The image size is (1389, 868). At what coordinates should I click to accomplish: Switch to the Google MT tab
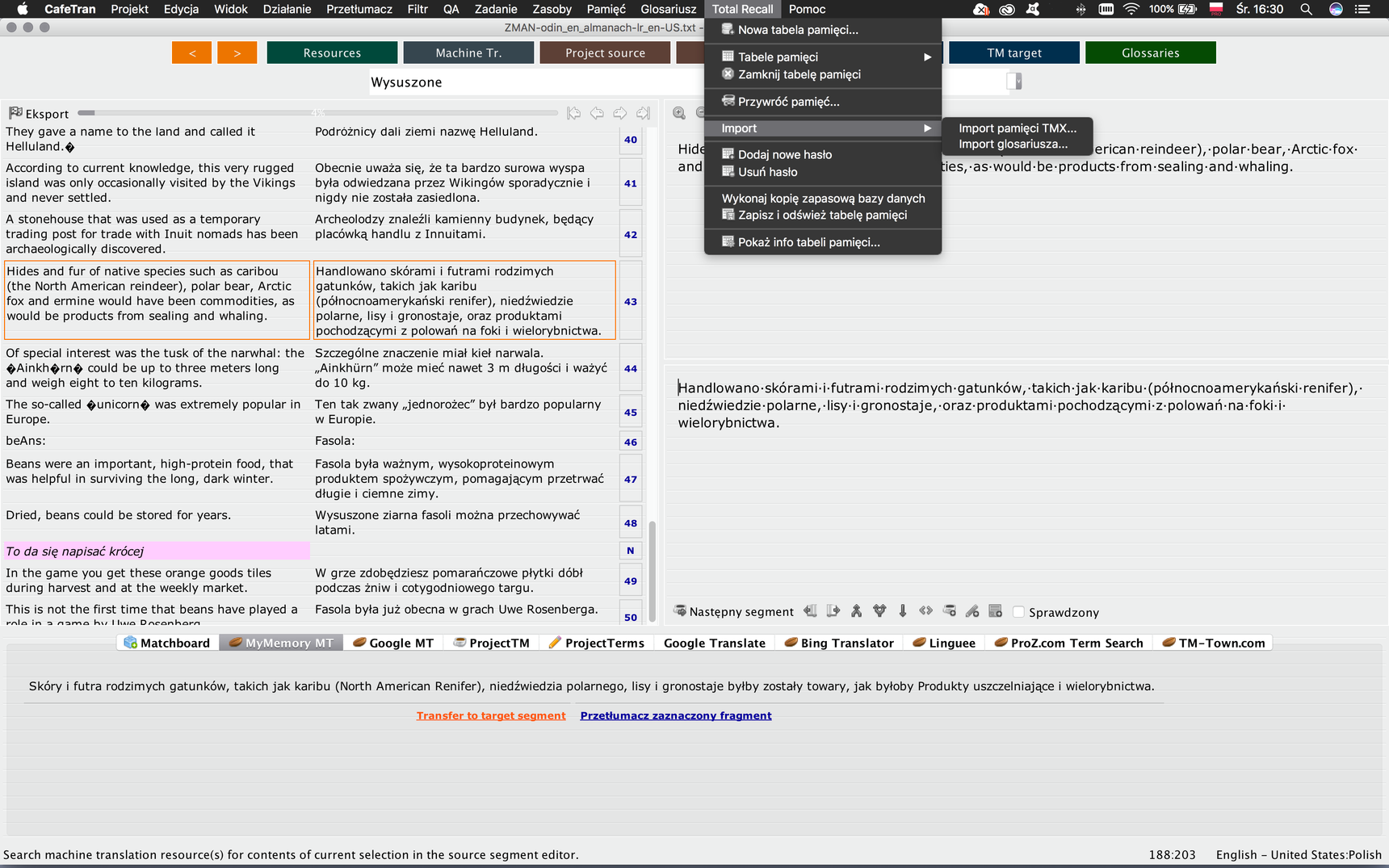click(393, 643)
